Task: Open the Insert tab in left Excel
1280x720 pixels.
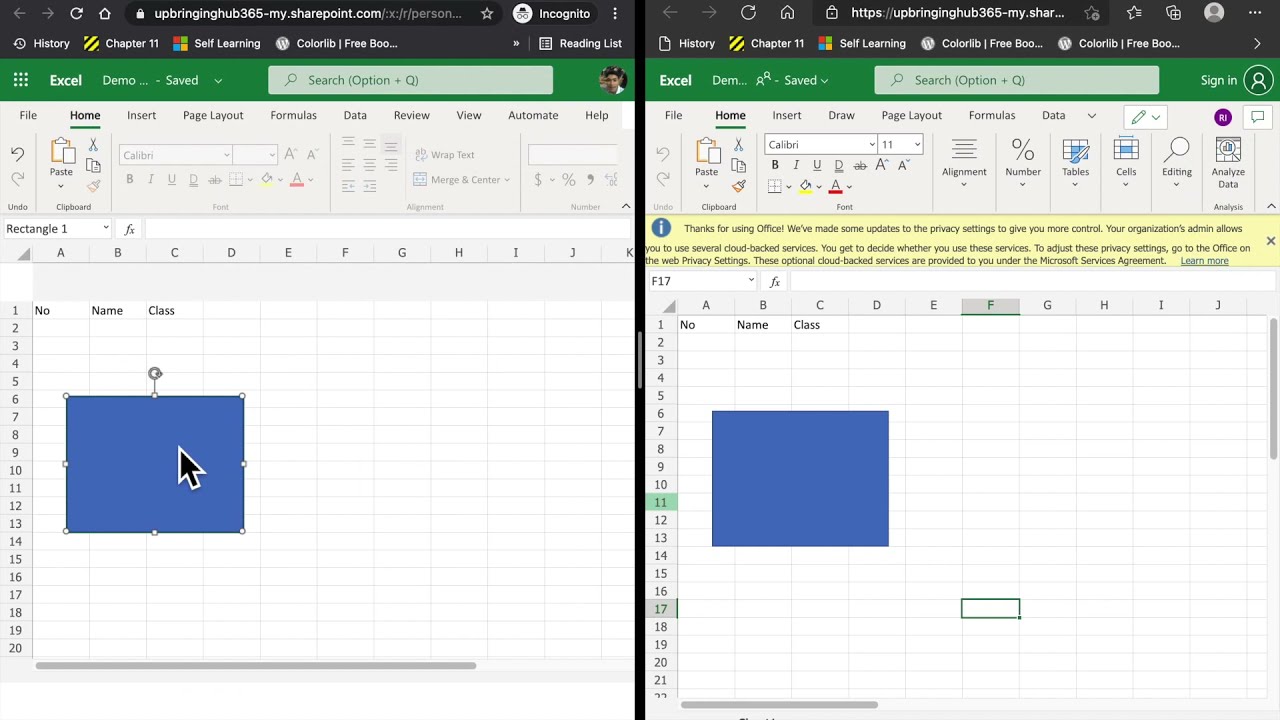Action: coord(142,115)
